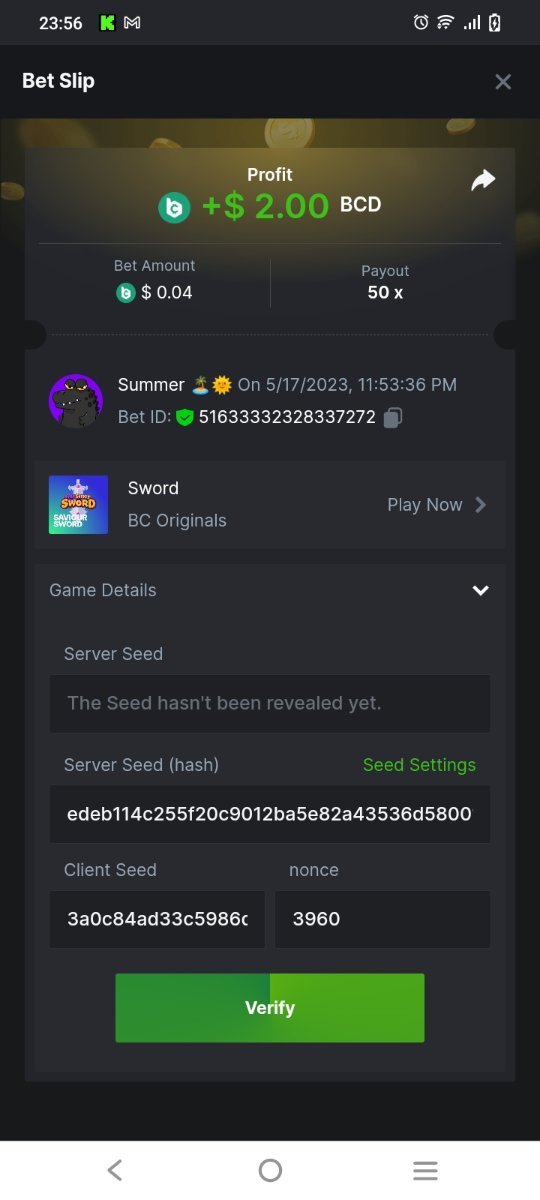540x1200 pixels.
Task: Tap the BCD coin icon beside profit
Action: coord(174,207)
